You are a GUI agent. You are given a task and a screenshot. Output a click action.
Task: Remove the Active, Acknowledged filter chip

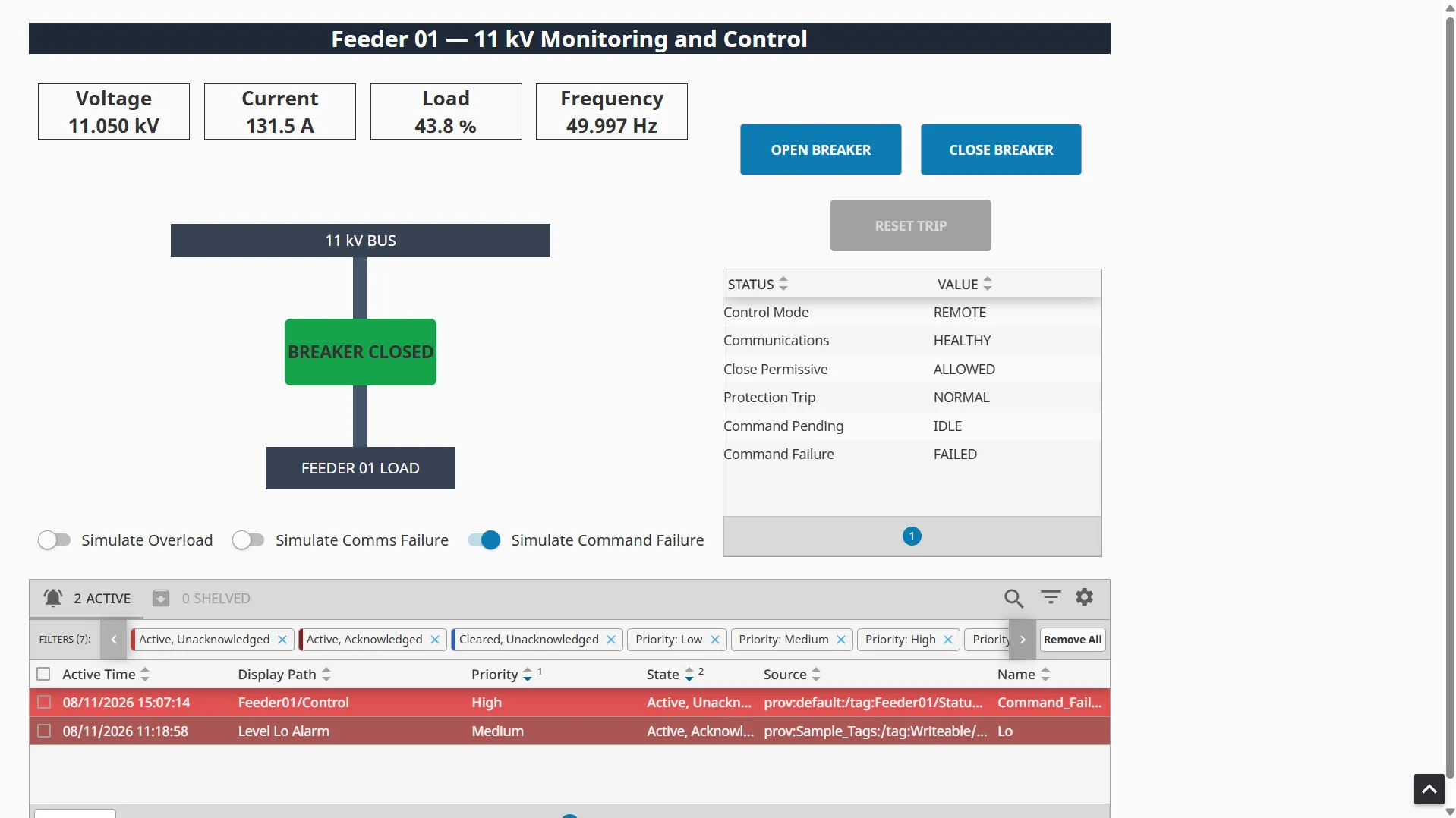pyautogui.click(x=435, y=640)
